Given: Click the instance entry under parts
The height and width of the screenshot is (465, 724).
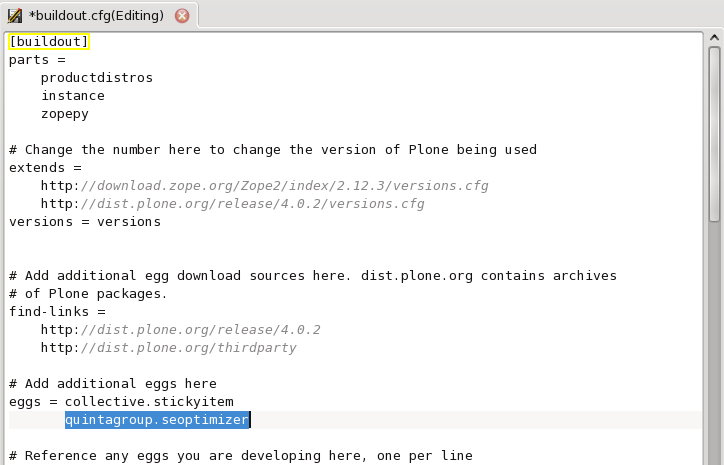Looking at the screenshot, I should 72,96.
